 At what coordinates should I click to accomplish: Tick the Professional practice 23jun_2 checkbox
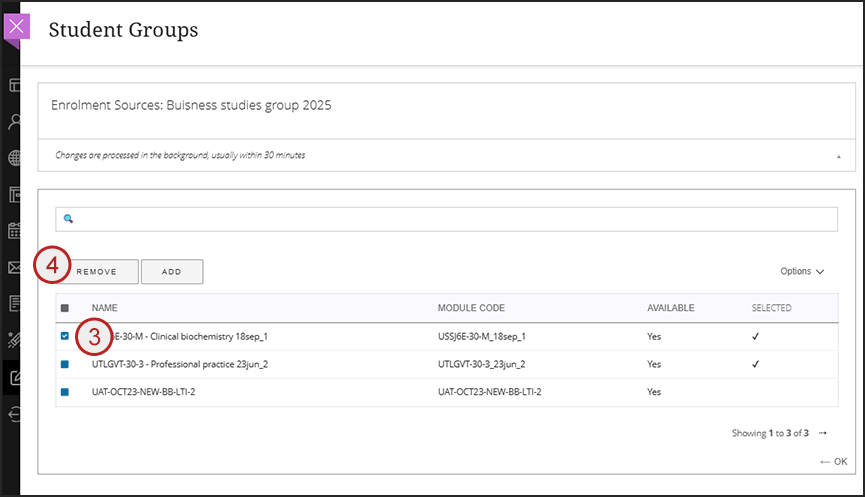click(65, 364)
